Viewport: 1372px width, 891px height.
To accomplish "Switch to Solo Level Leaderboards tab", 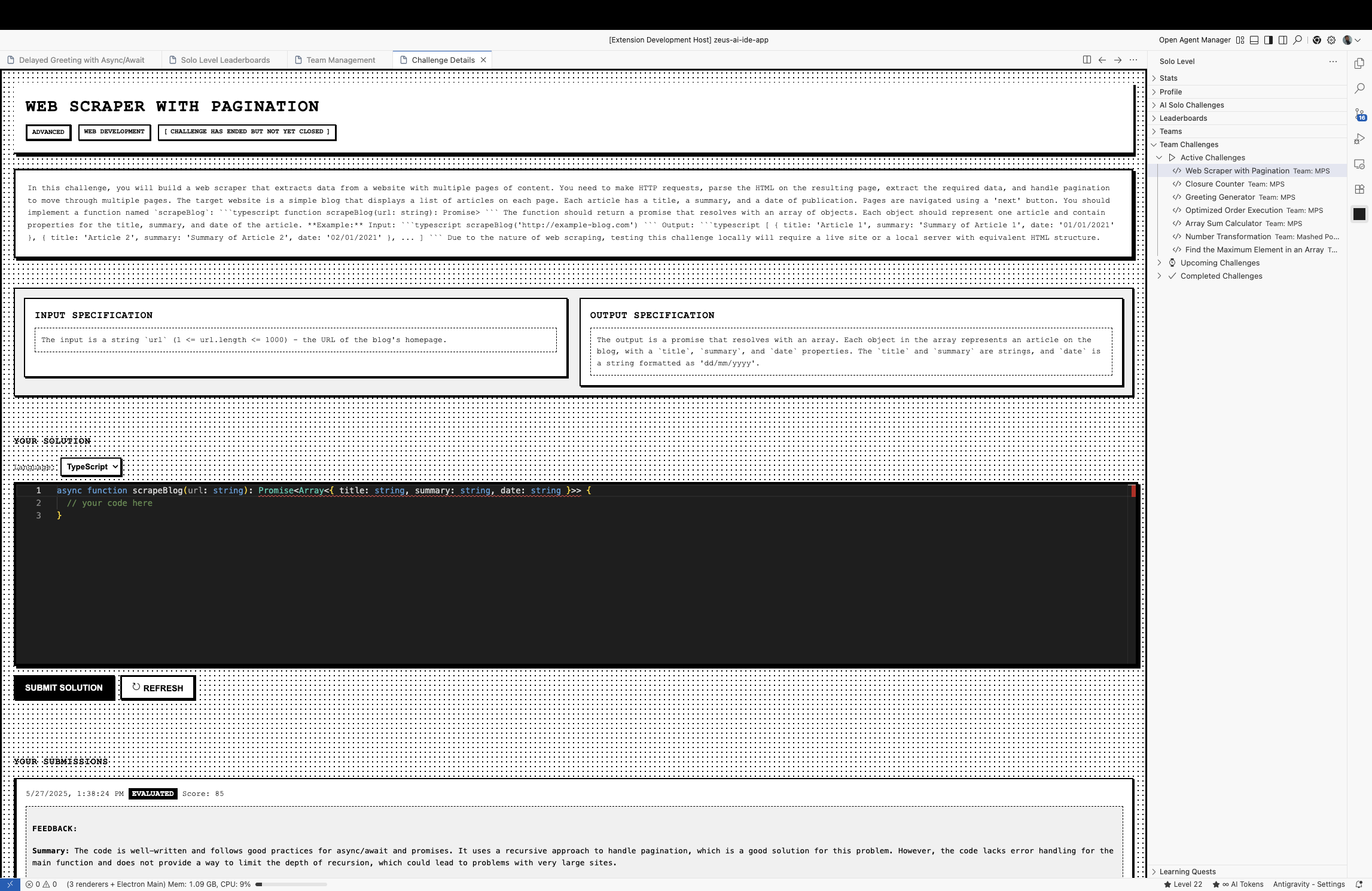I will tap(225, 60).
